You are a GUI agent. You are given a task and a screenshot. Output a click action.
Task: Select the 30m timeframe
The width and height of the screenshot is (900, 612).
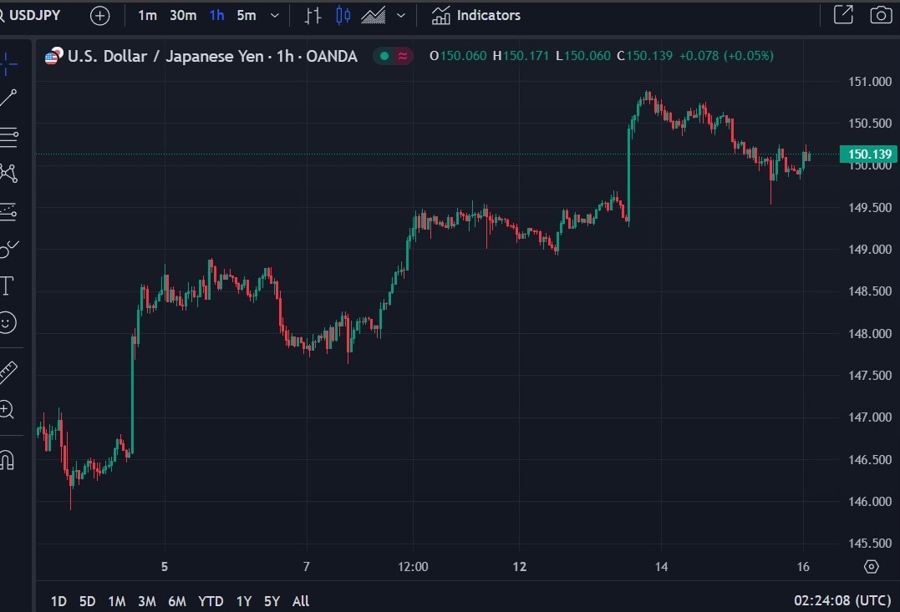pos(183,16)
